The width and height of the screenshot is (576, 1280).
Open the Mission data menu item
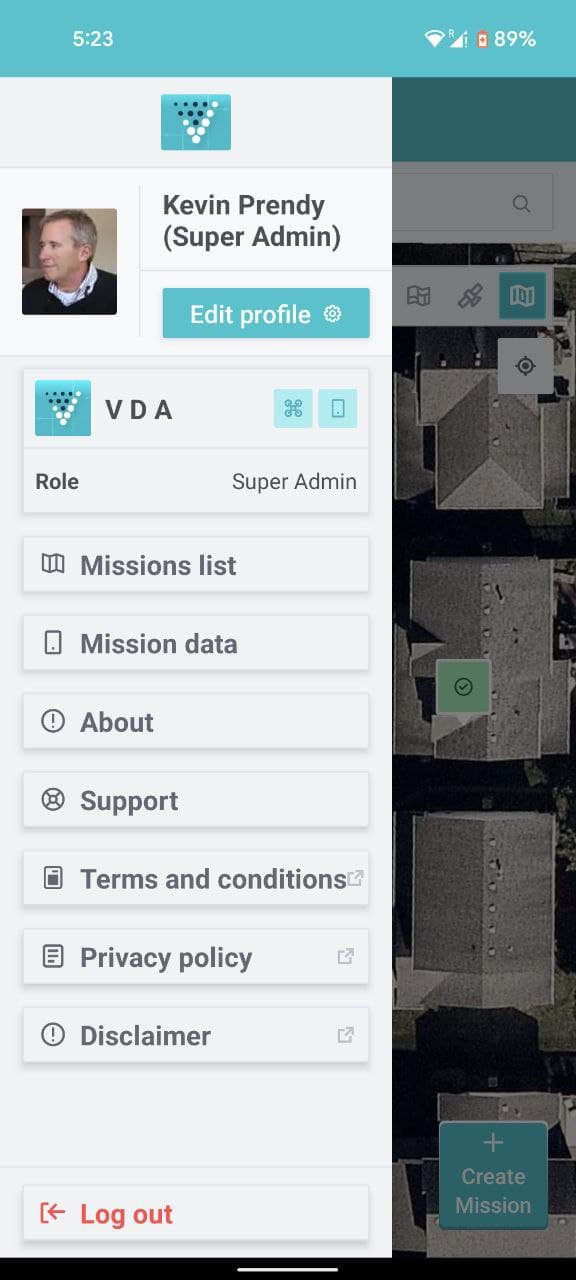coord(196,643)
